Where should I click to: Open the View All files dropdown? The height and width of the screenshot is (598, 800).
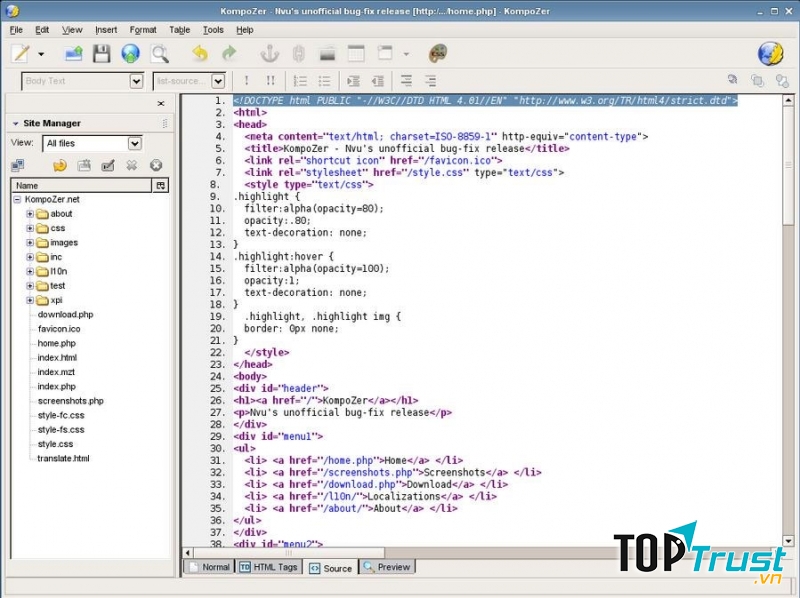click(x=134, y=144)
